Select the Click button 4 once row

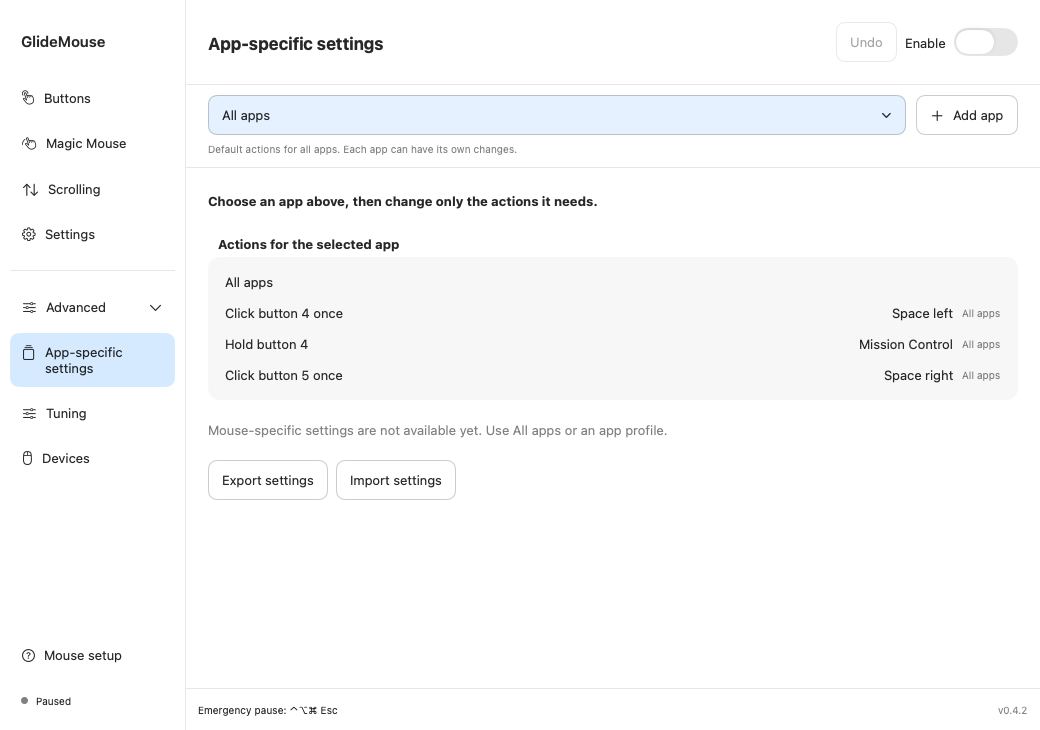click(x=612, y=314)
